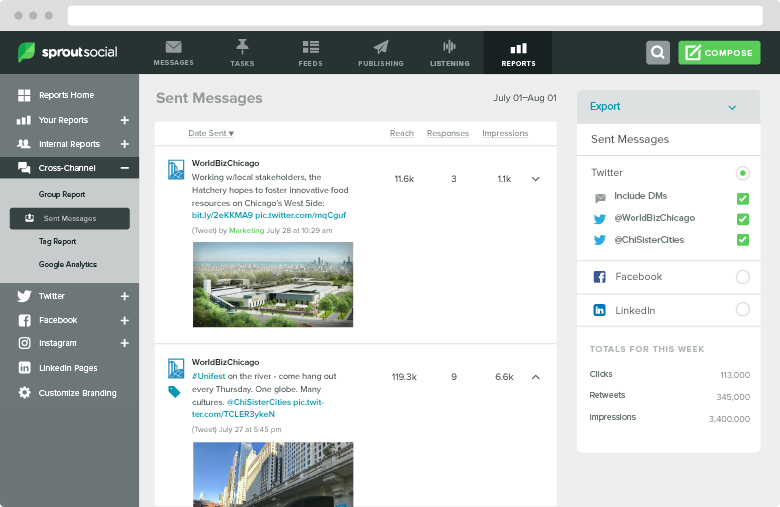Sort by Date Sent column

click(x=211, y=133)
